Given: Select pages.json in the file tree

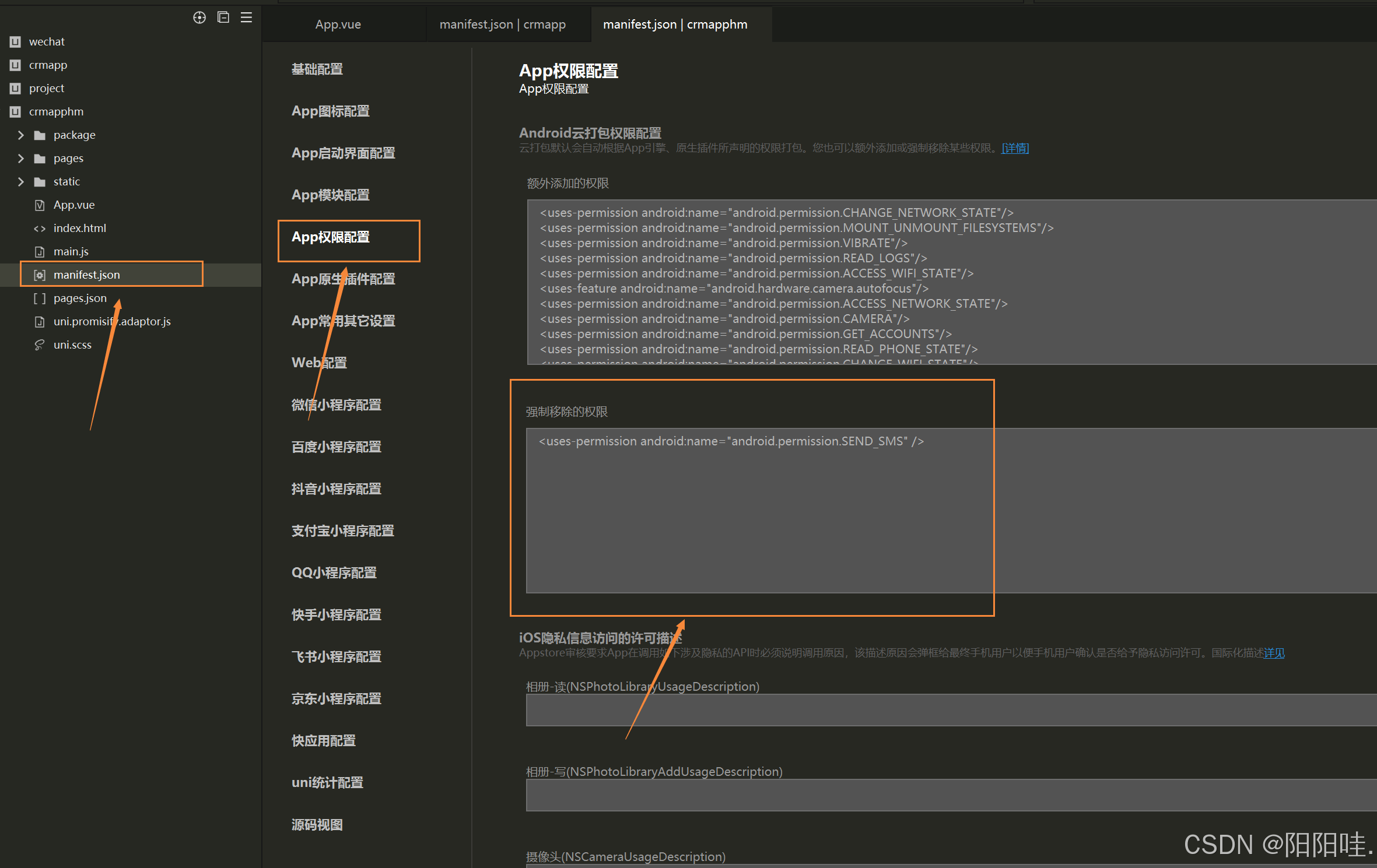Looking at the screenshot, I should click(x=80, y=298).
